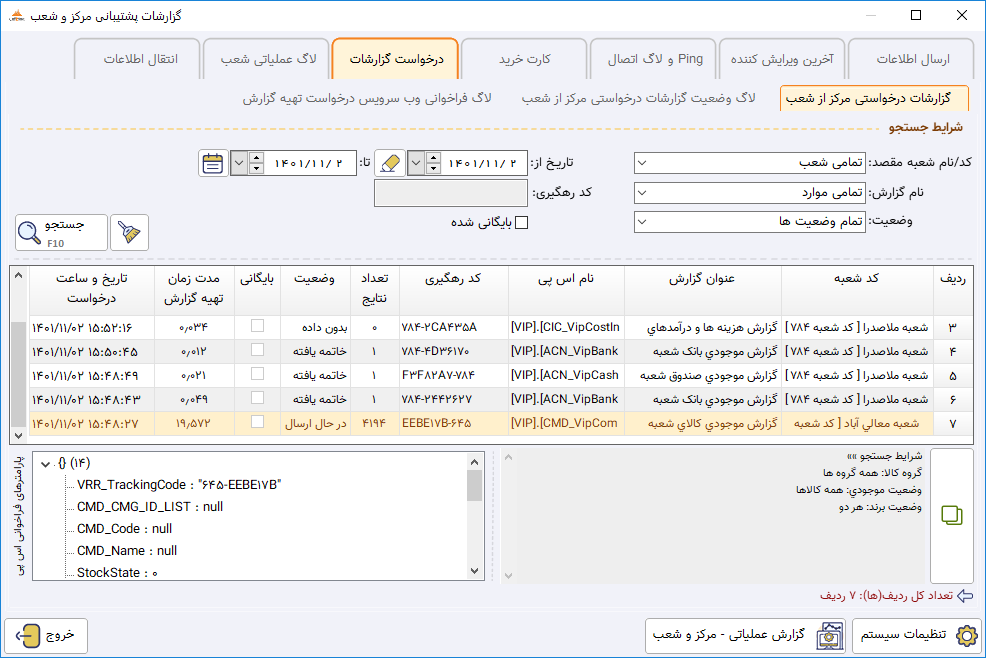Click the broom clear-filters icon
The height and width of the screenshot is (658, 986).
(x=130, y=232)
